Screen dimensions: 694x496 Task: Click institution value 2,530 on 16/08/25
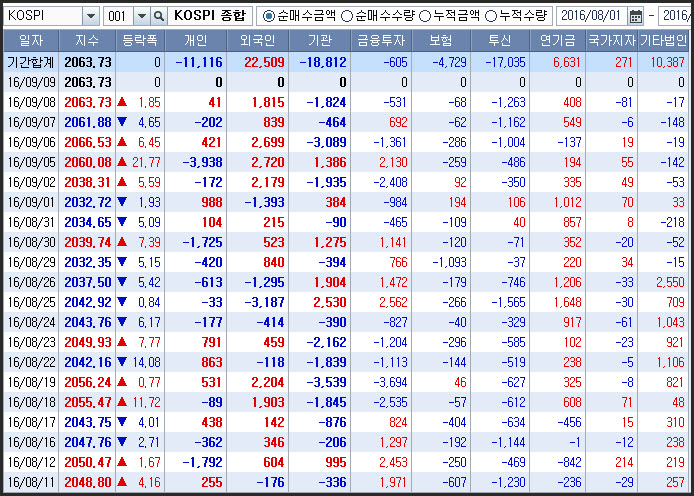(330, 303)
